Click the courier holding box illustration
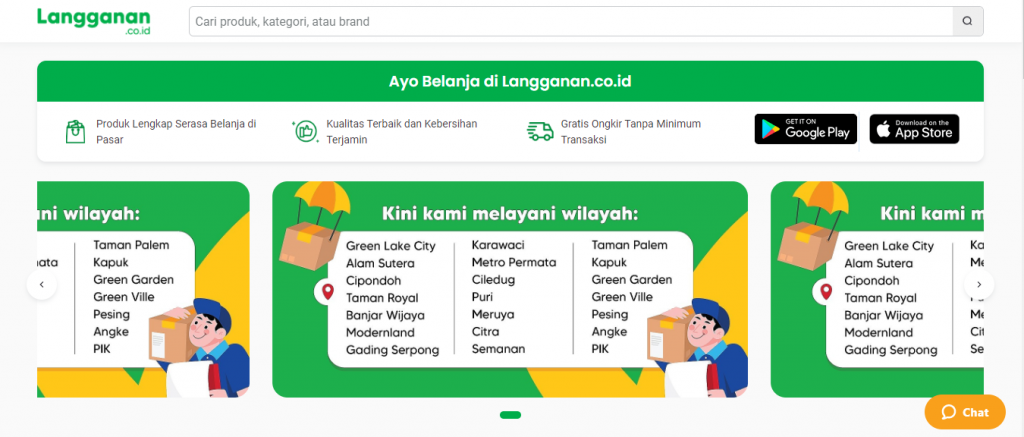Screen dimensions: 1024x437 coord(696,346)
